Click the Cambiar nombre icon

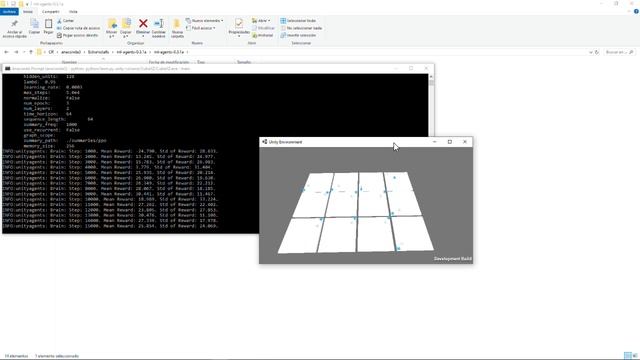[159, 24]
